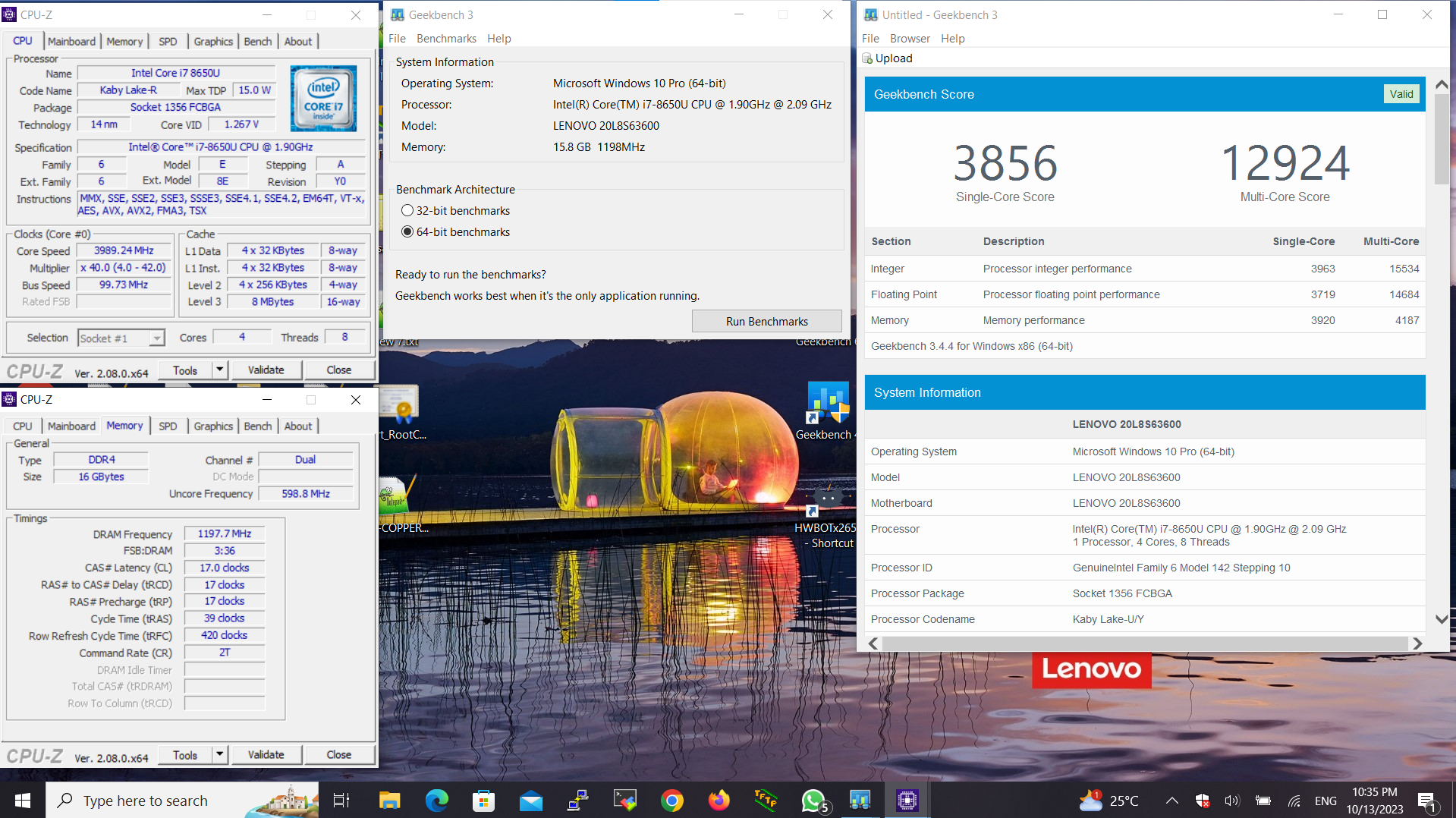The image size is (1456, 818).
Task: Open the Geekbench desktop shortcut icon
Action: [x=827, y=403]
